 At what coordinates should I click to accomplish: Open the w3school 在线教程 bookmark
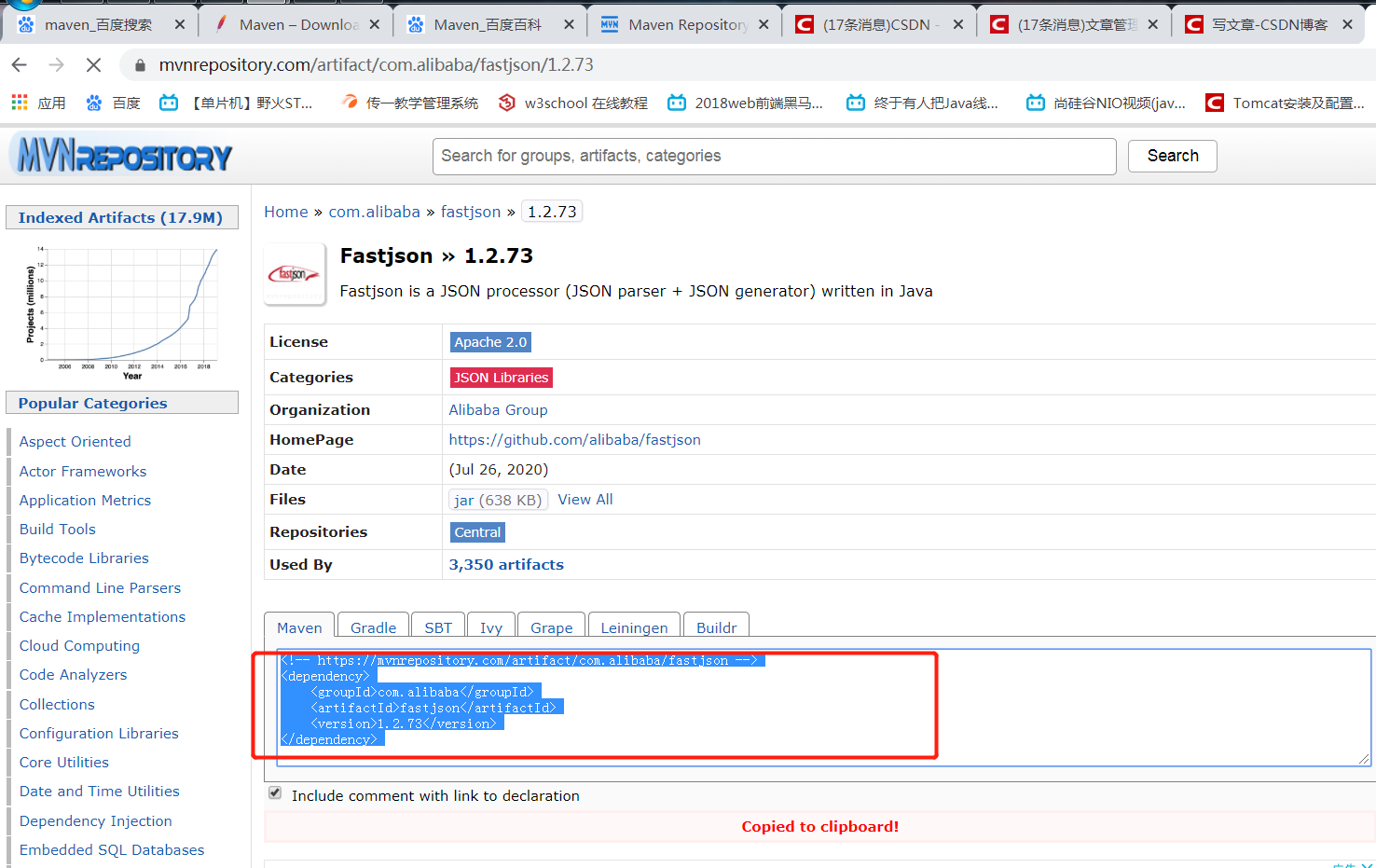pyautogui.click(x=571, y=103)
